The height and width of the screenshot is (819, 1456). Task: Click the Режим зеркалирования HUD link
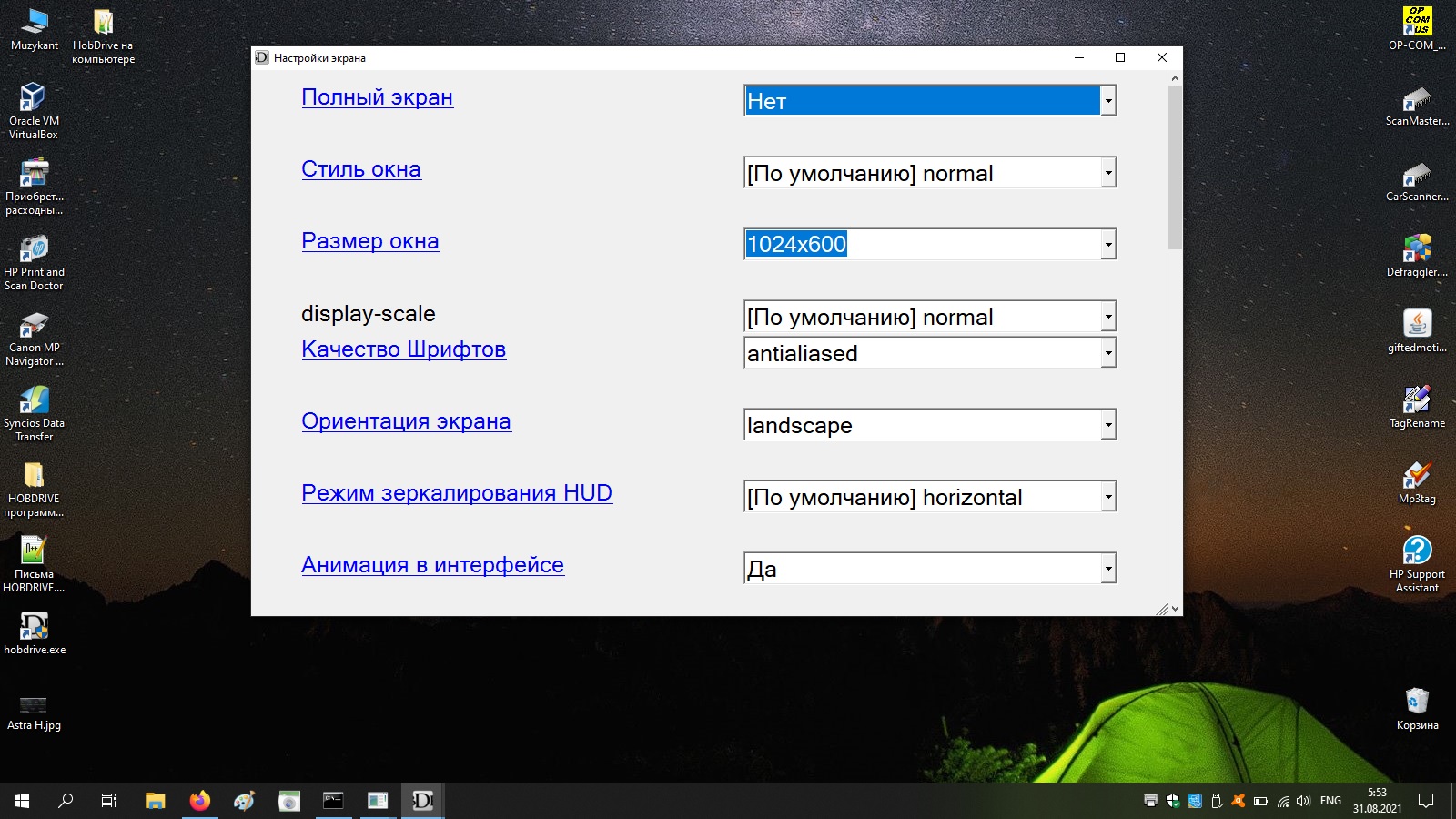457,493
